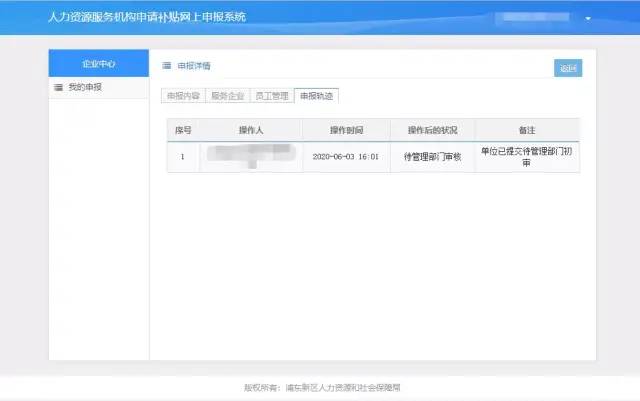Click the list icon beside 我的申报
Image resolution: width=640 pixels, height=401 pixels.
58,88
